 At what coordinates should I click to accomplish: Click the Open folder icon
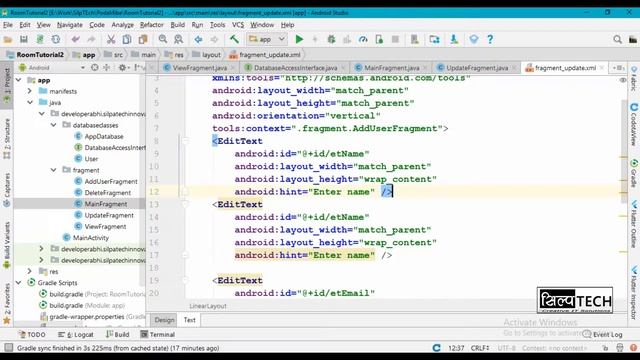[x=8, y=39]
